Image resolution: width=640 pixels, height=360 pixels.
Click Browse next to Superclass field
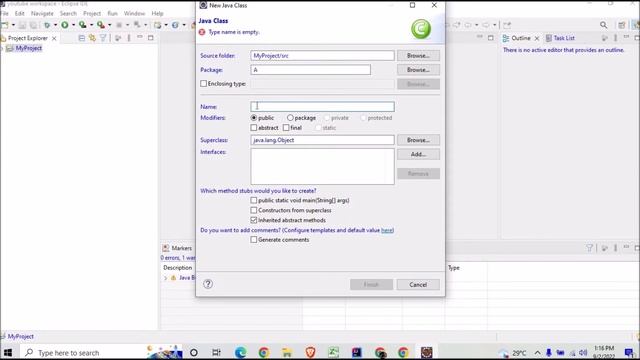tap(418, 140)
